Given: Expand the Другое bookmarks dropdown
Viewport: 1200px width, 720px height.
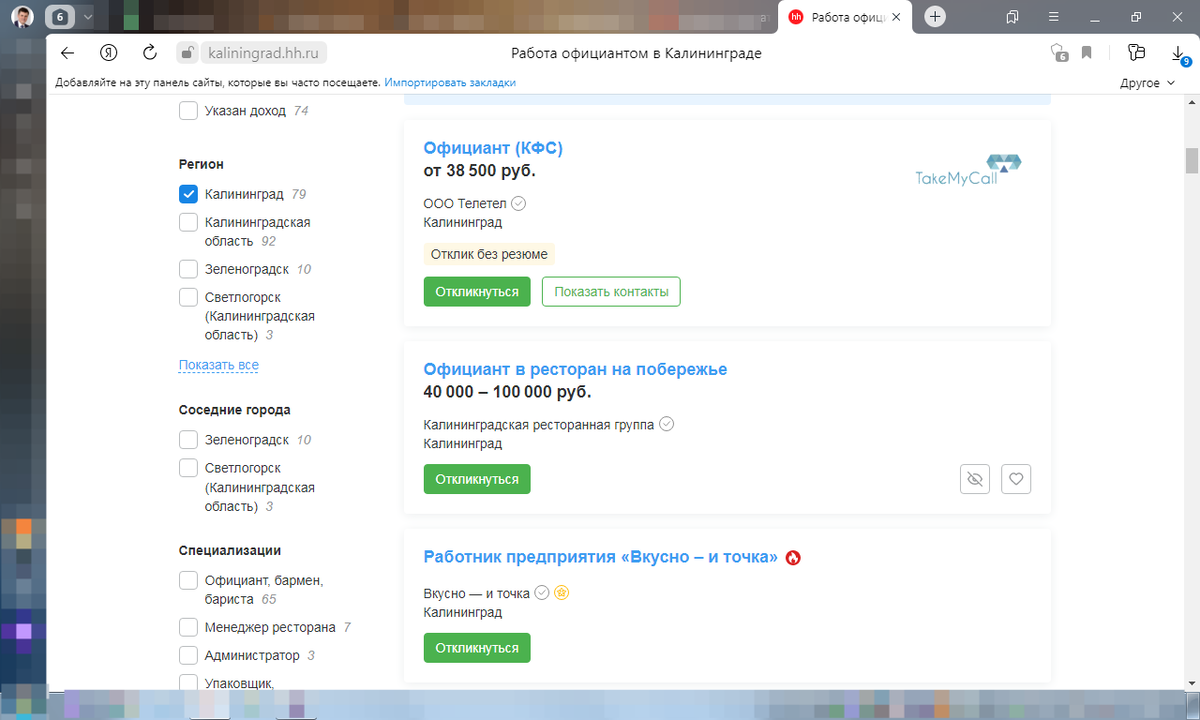Looking at the screenshot, I should click(1148, 83).
